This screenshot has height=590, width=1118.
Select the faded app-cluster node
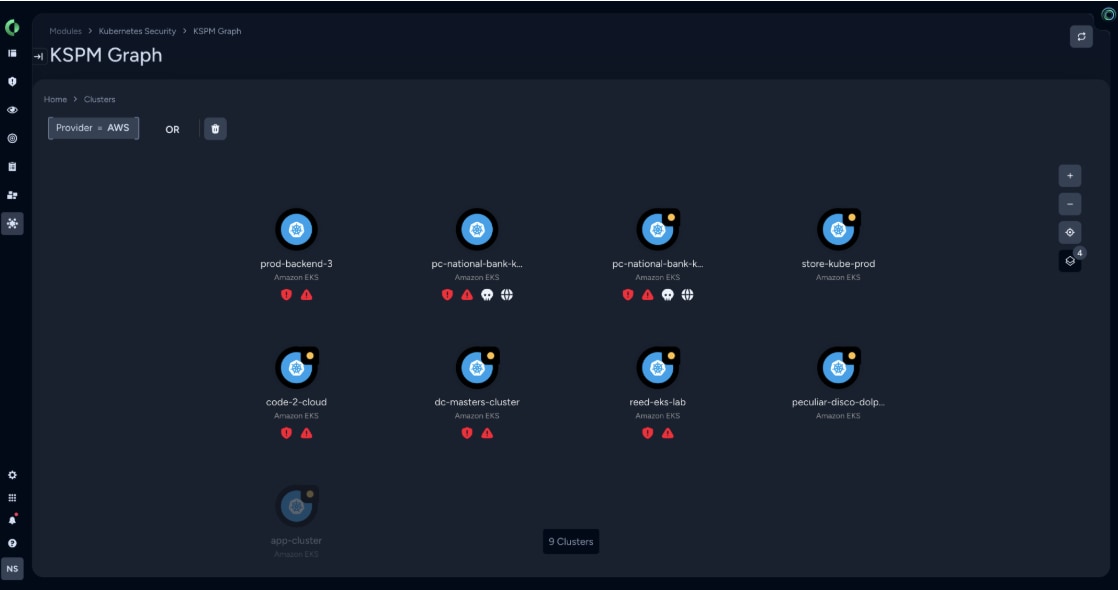click(x=297, y=506)
